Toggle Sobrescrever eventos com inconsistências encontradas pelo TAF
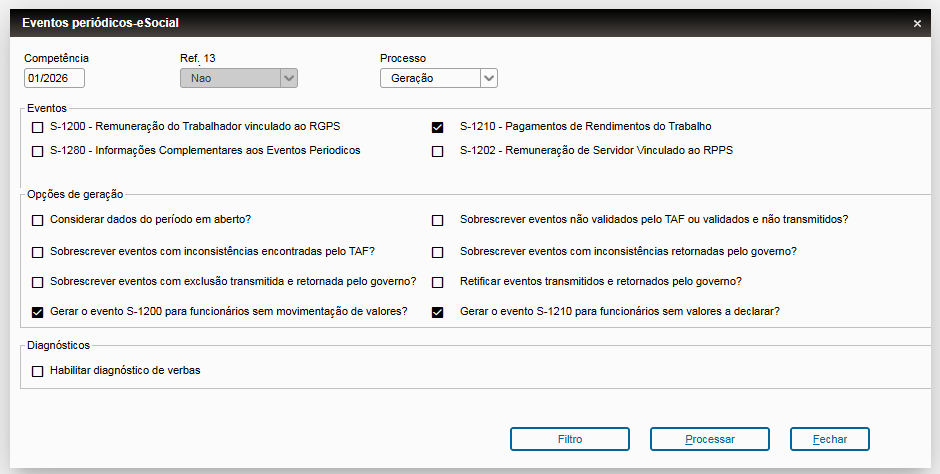The width and height of the screenshot is (940, 474). click(x=38, y=252)
